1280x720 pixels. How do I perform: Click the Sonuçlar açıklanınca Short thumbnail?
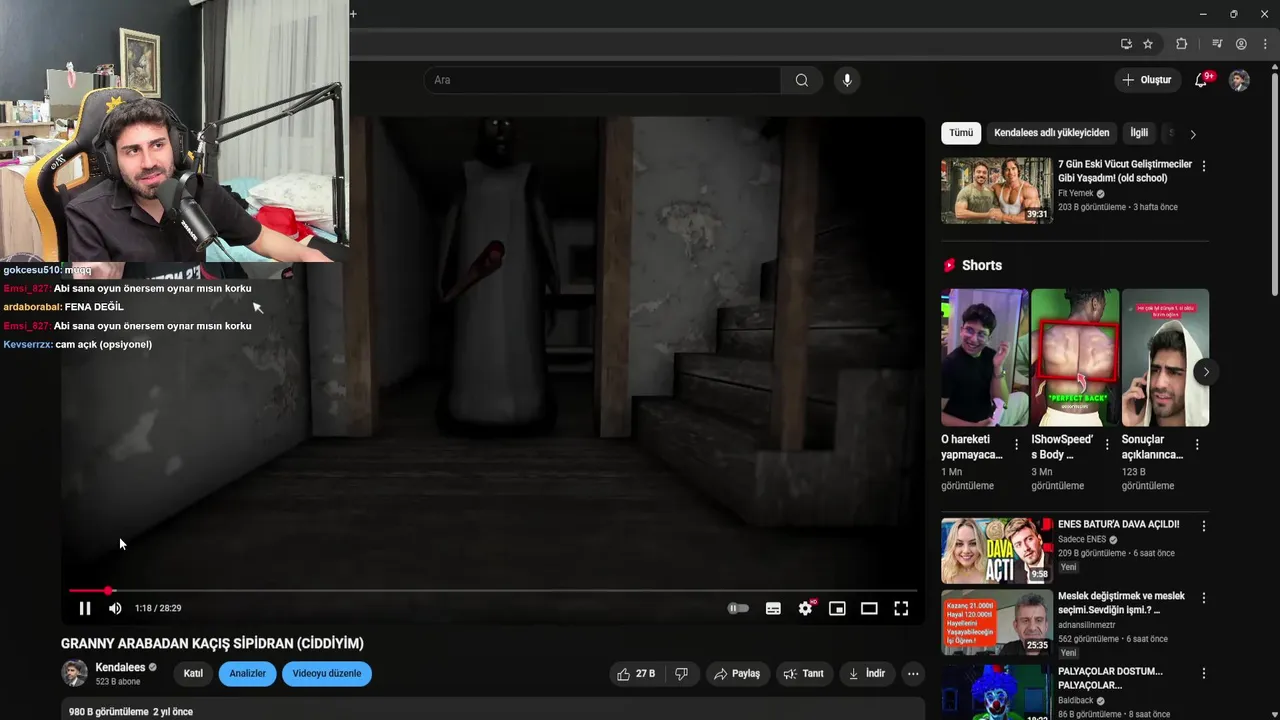pos(1165,358)
